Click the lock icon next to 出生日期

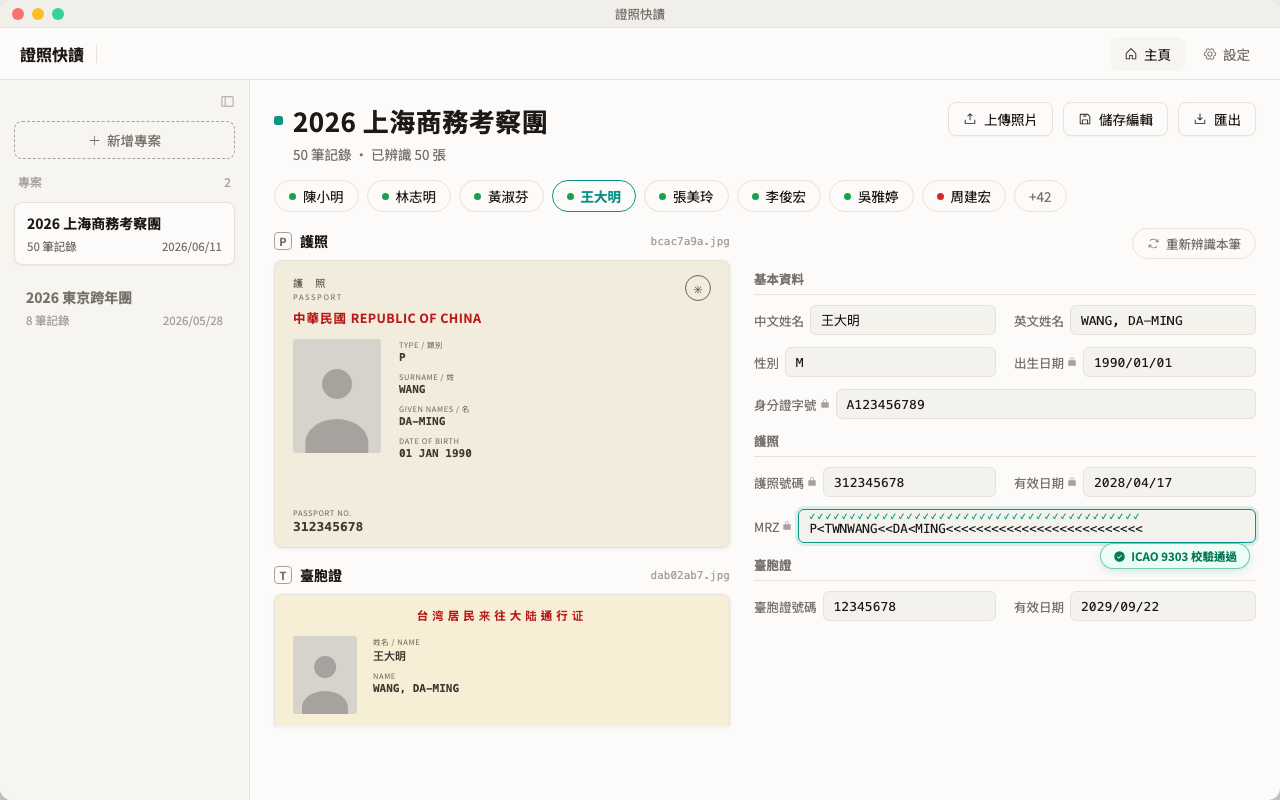click(x=1072, y=362)
